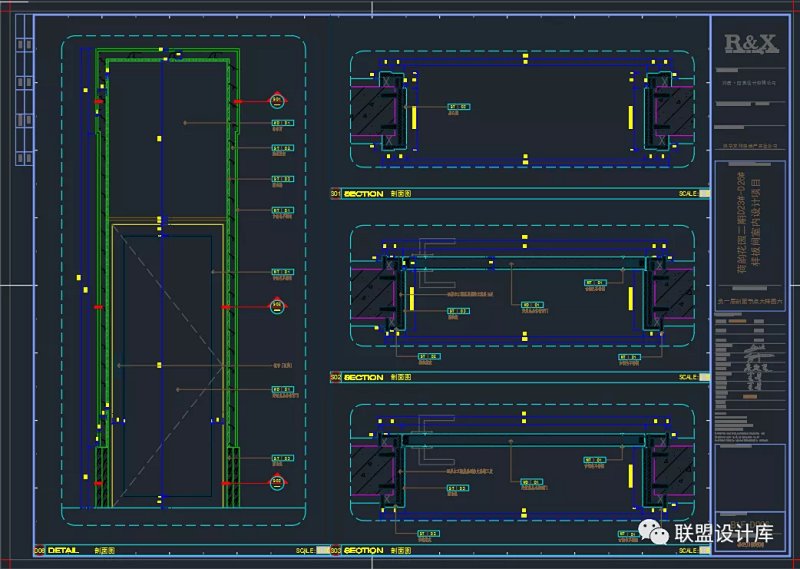The width and height of the screenshot is (800, 569).
Task: Click the S03 number tag beside SECTION
Action: click(335, 550)
